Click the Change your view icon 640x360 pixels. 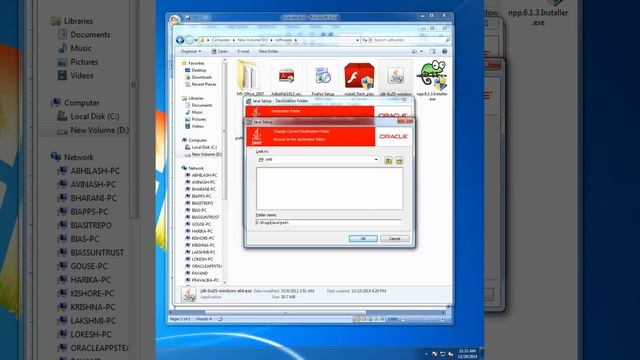coord(414,51)
